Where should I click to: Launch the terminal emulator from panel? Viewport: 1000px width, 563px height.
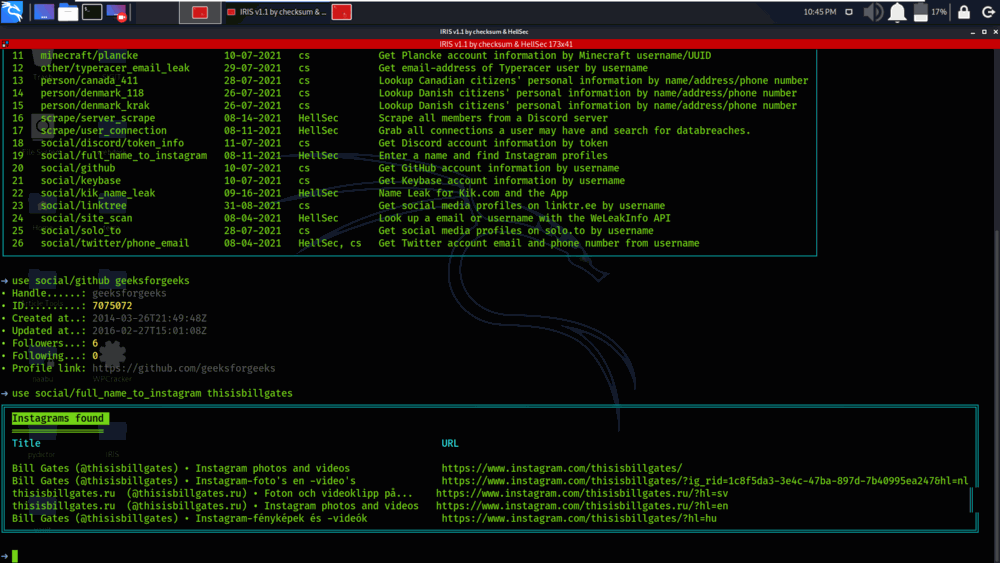pos(92,12)
